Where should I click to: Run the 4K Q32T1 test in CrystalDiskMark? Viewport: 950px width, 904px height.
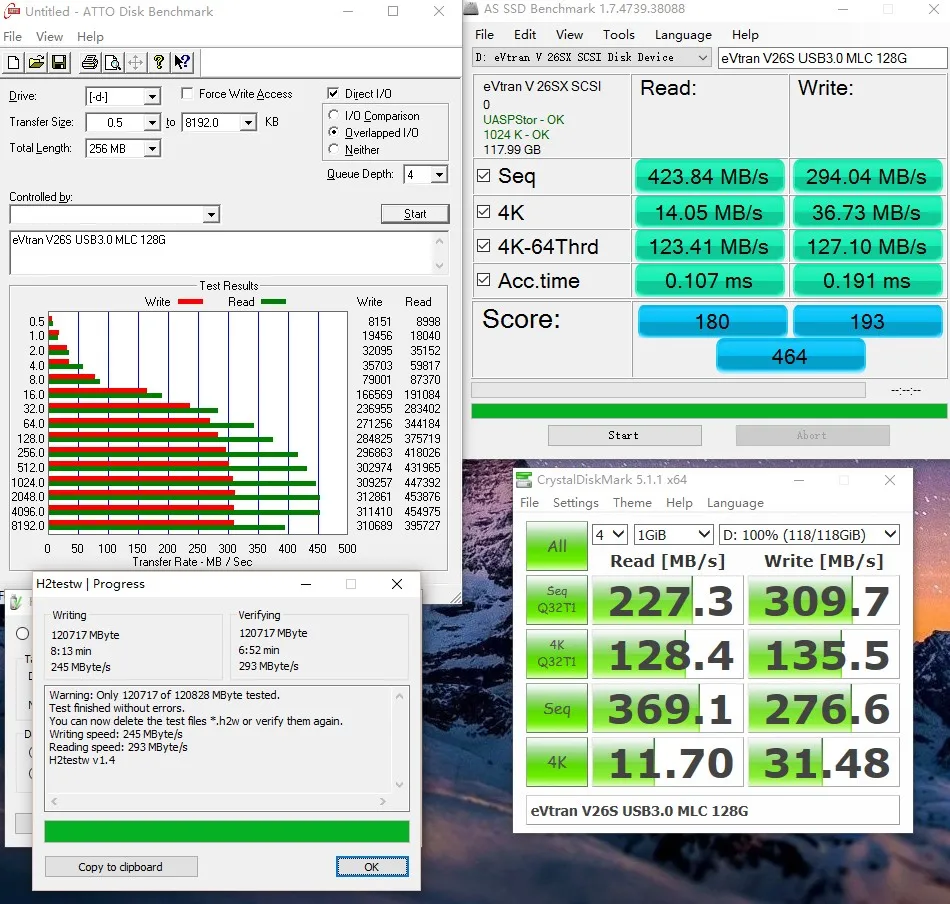click(x=557, y=653)
